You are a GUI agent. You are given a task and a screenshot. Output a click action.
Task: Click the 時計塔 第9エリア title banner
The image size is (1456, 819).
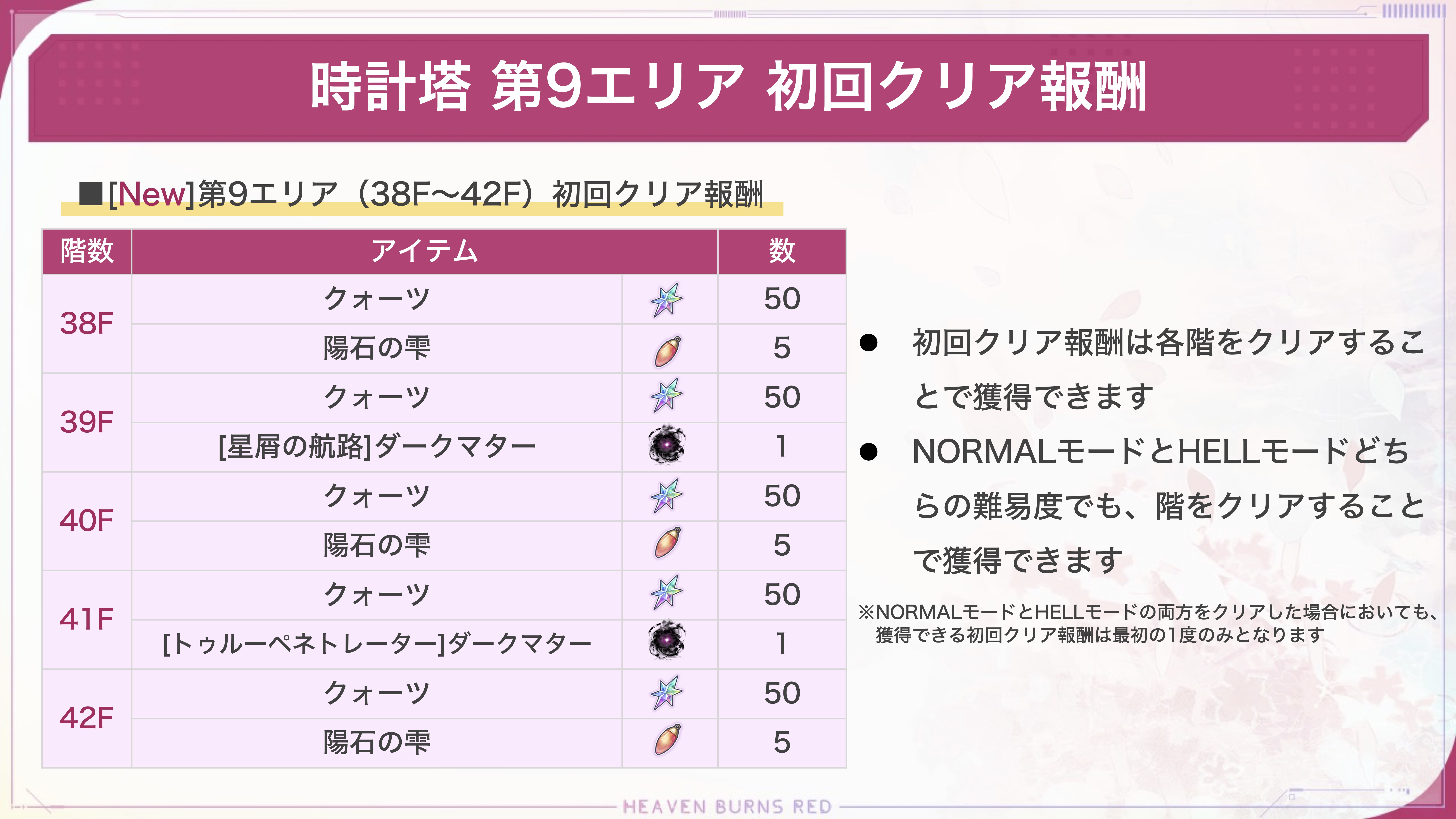tap(728, 87)
